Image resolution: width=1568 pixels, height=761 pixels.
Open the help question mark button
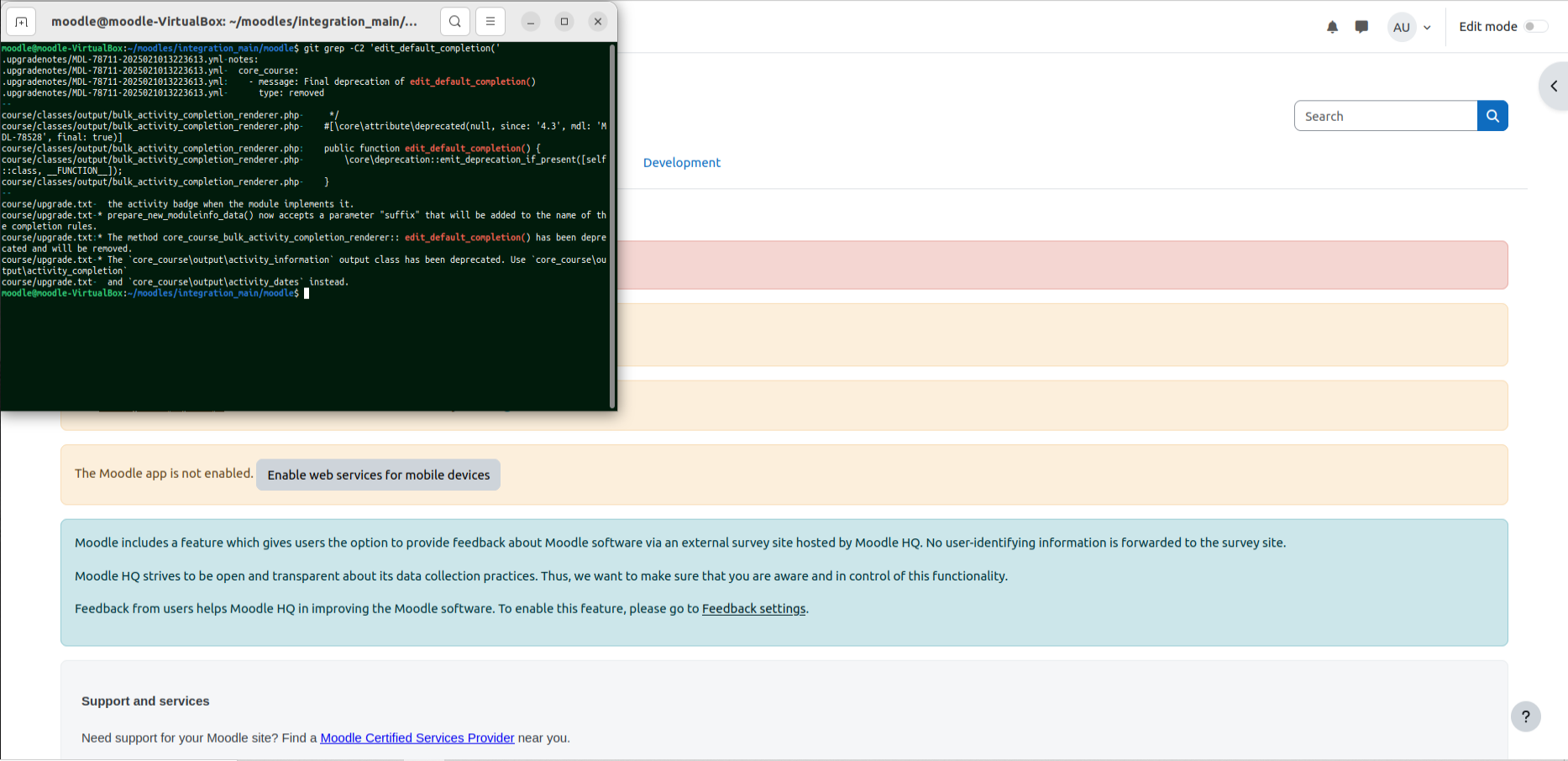pos(1525,716)
